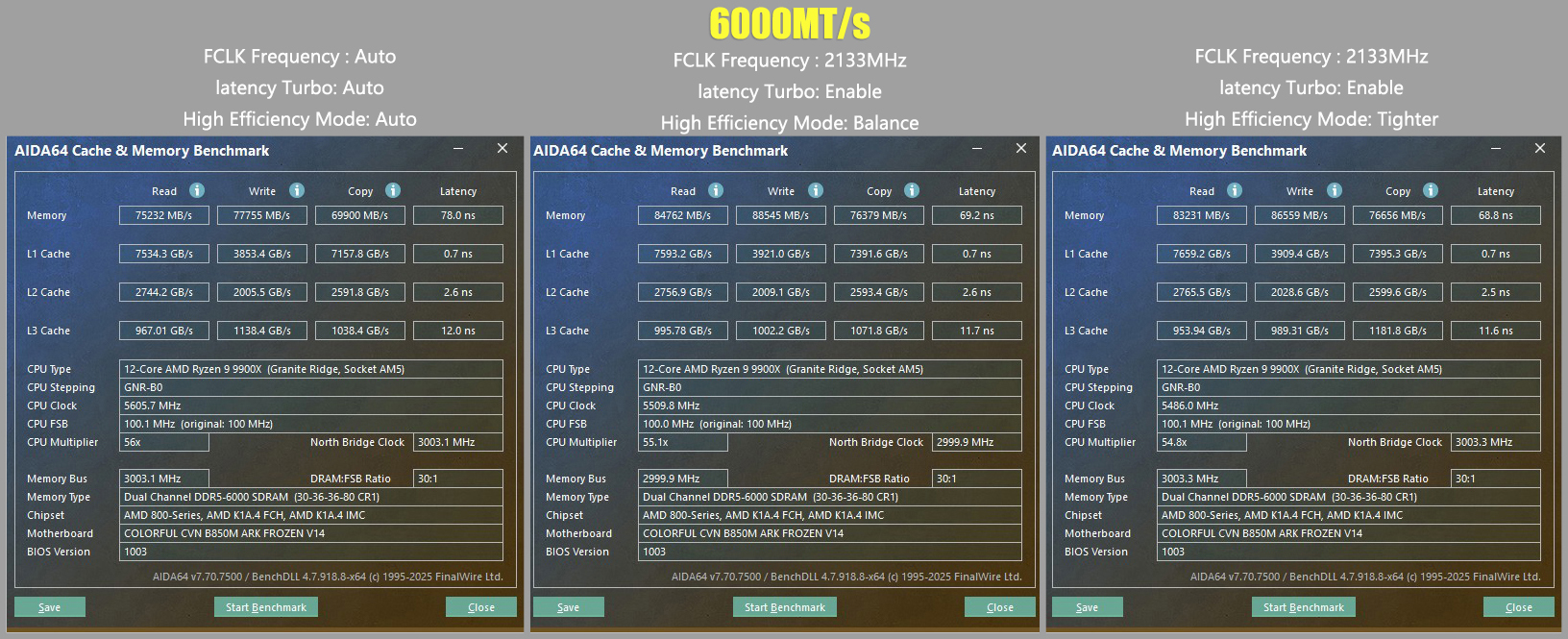Select L3 Cache Latency value 12.0 ns
The height and width of the screenshot is (639, 1568).
point(458,331)
